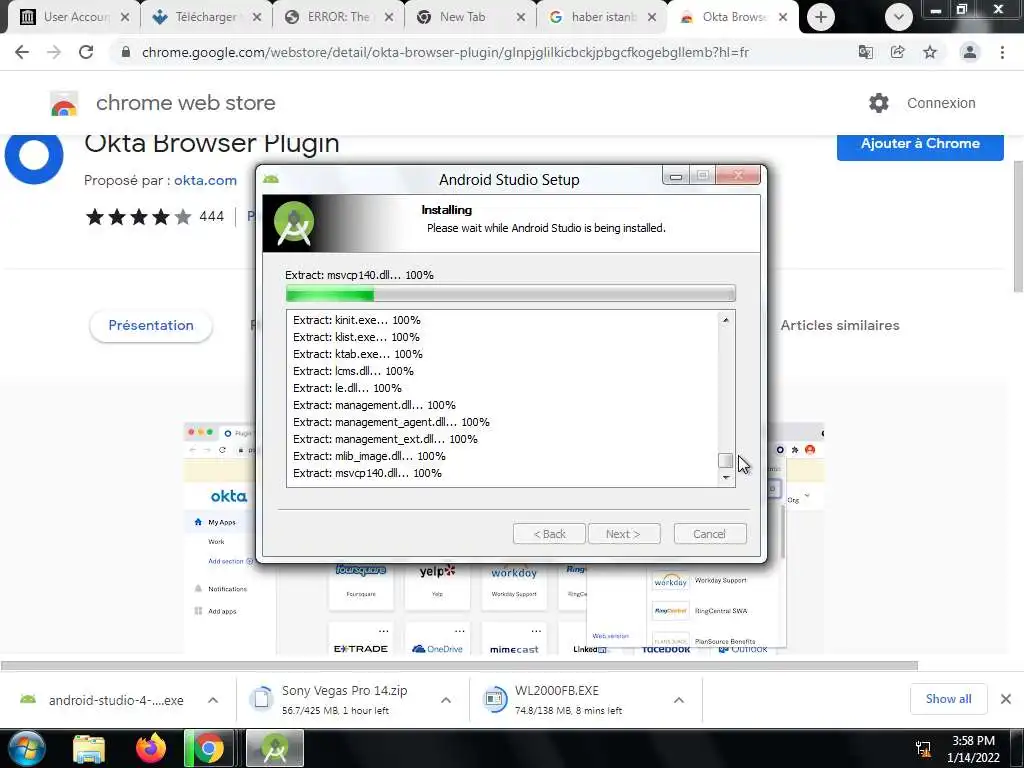The image size is (1024, 768).
Task: Click the Next button in setup dialog
Action: tap(624, 534)
